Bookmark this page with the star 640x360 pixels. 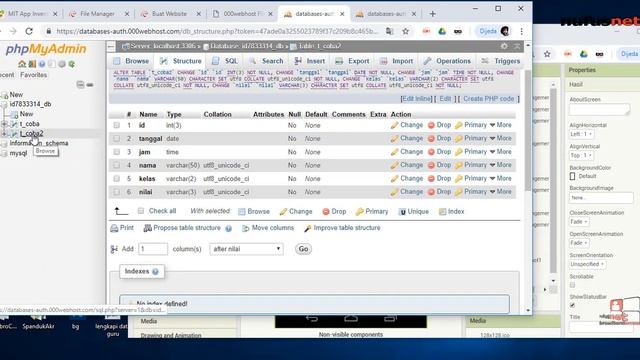(x=405, y=31)
